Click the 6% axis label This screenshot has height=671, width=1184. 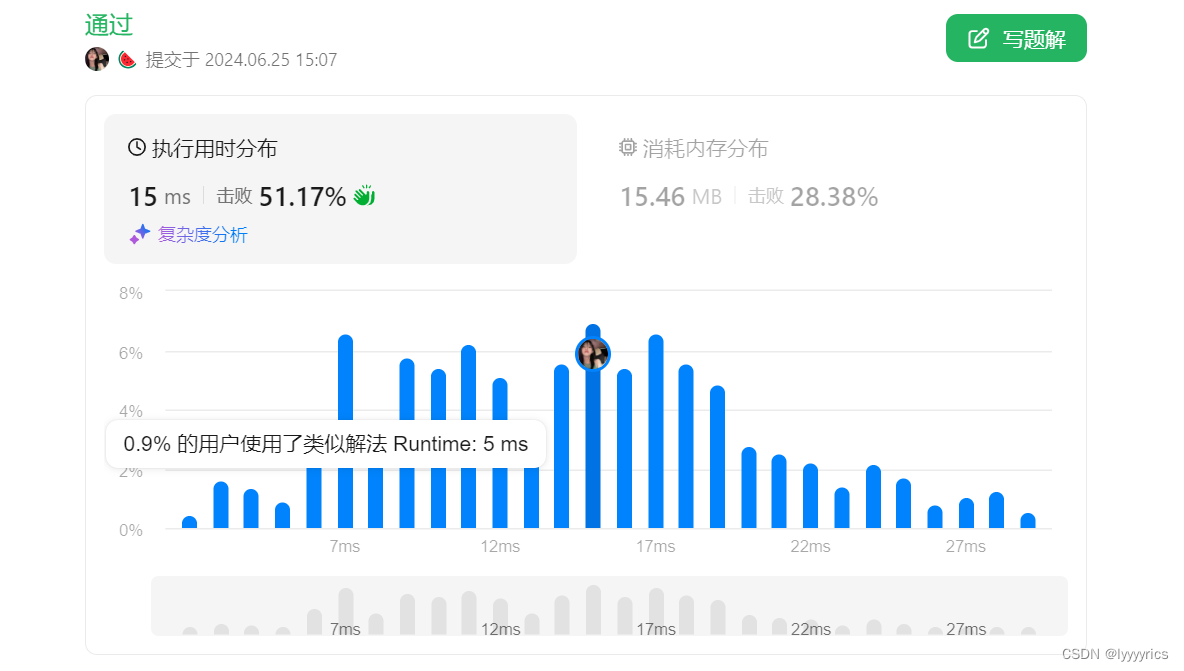tap(131, 352)
